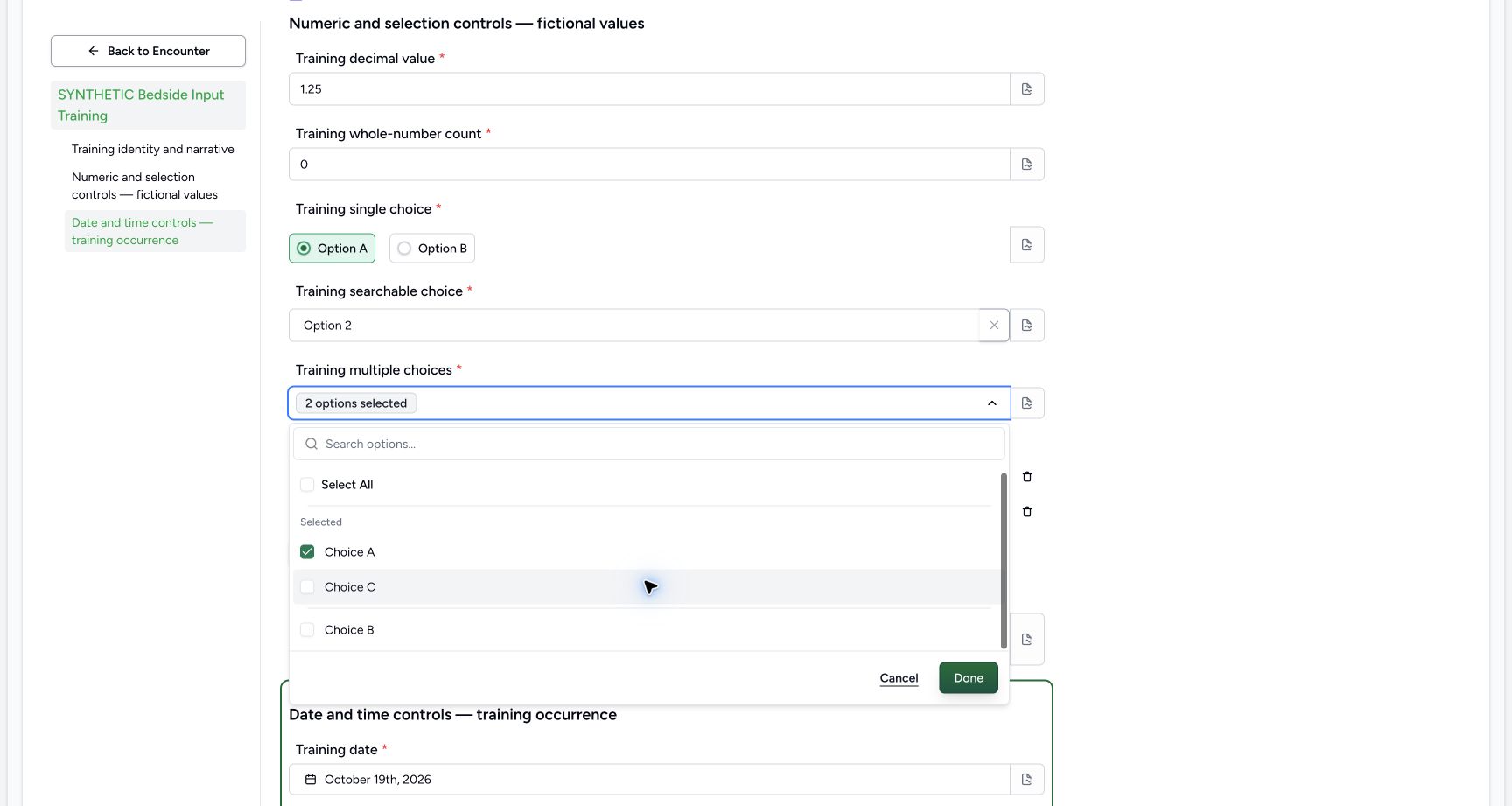Image resolution: width=1512 pixels, height=806 pixels.
Task: Click the "Training multiple choices" field label
Action: click(374, 370)
